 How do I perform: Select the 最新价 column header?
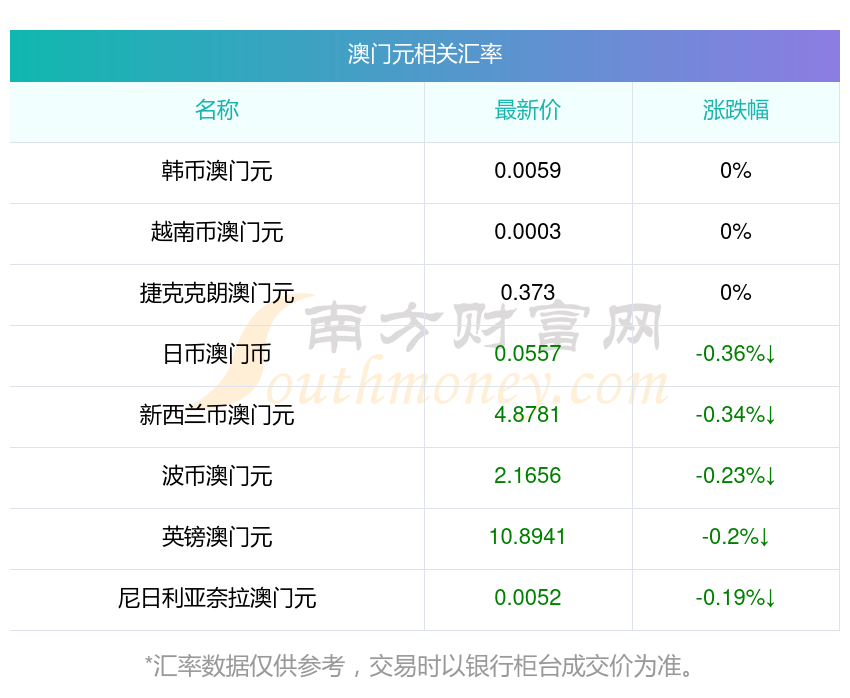click(527, 110)
